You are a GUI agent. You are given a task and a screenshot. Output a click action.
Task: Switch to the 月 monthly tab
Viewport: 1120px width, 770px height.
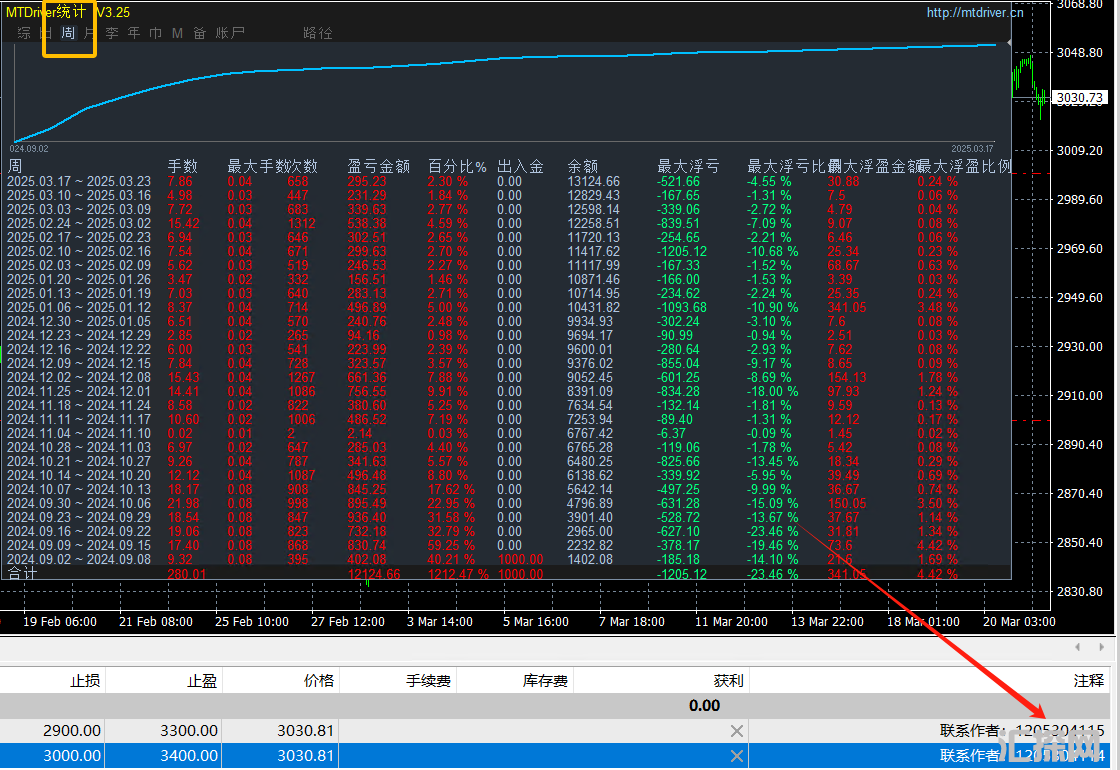click(90, 33)
